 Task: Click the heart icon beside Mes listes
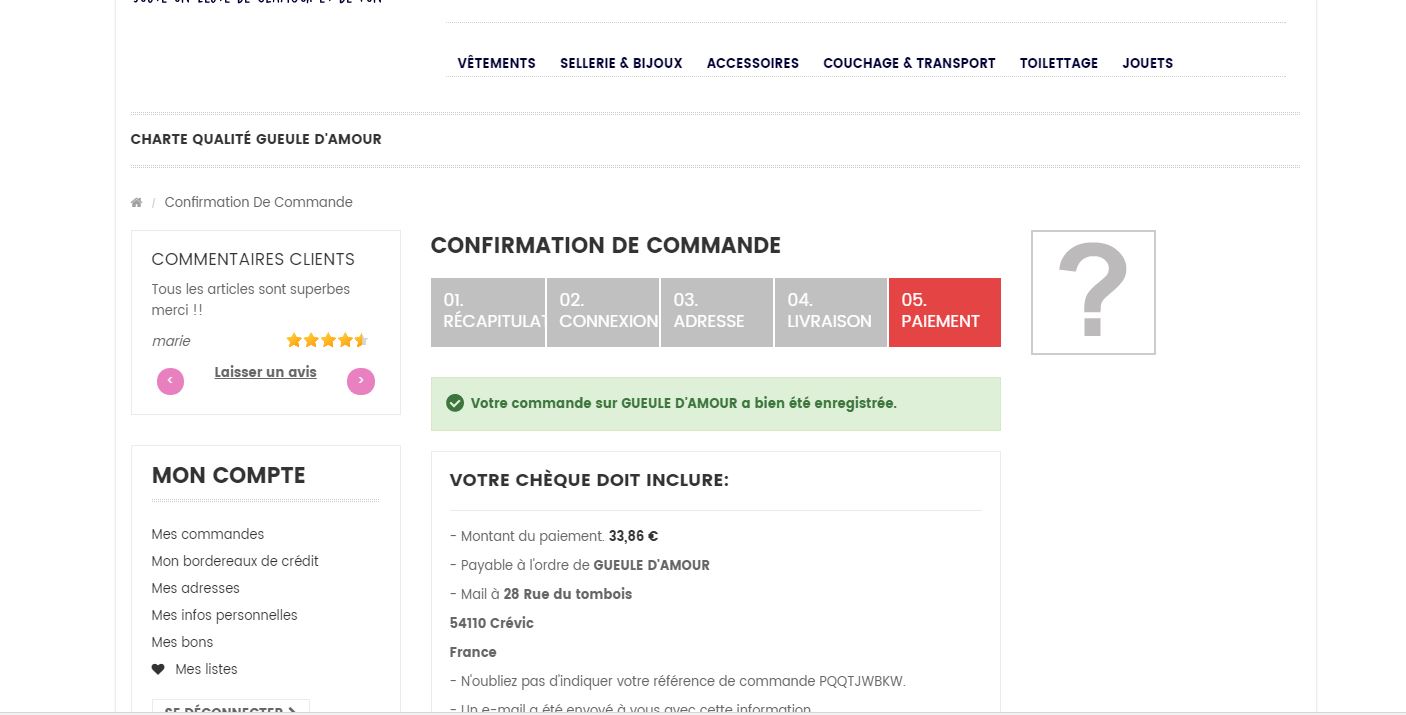[x=158, y=669]
